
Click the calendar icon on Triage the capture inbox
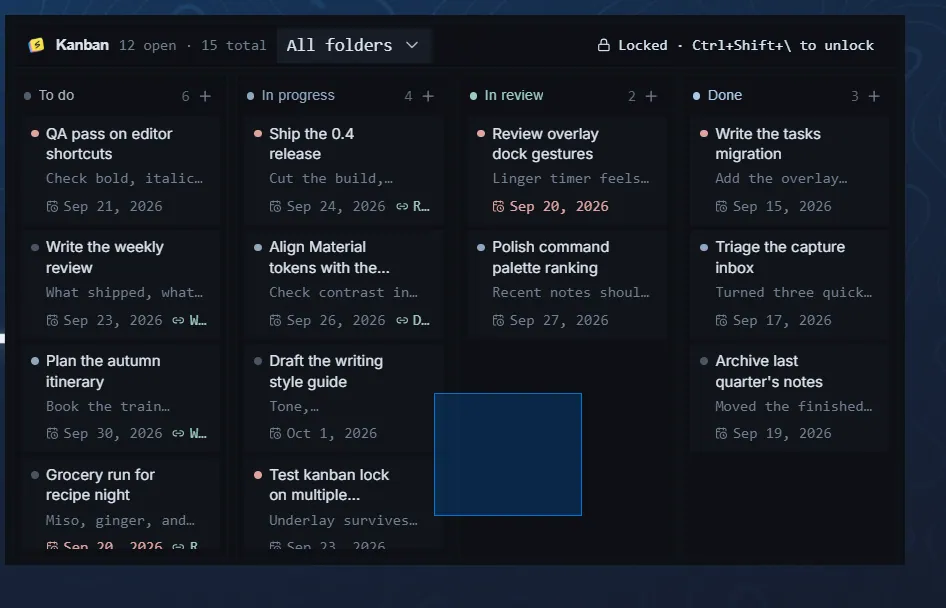722,320
